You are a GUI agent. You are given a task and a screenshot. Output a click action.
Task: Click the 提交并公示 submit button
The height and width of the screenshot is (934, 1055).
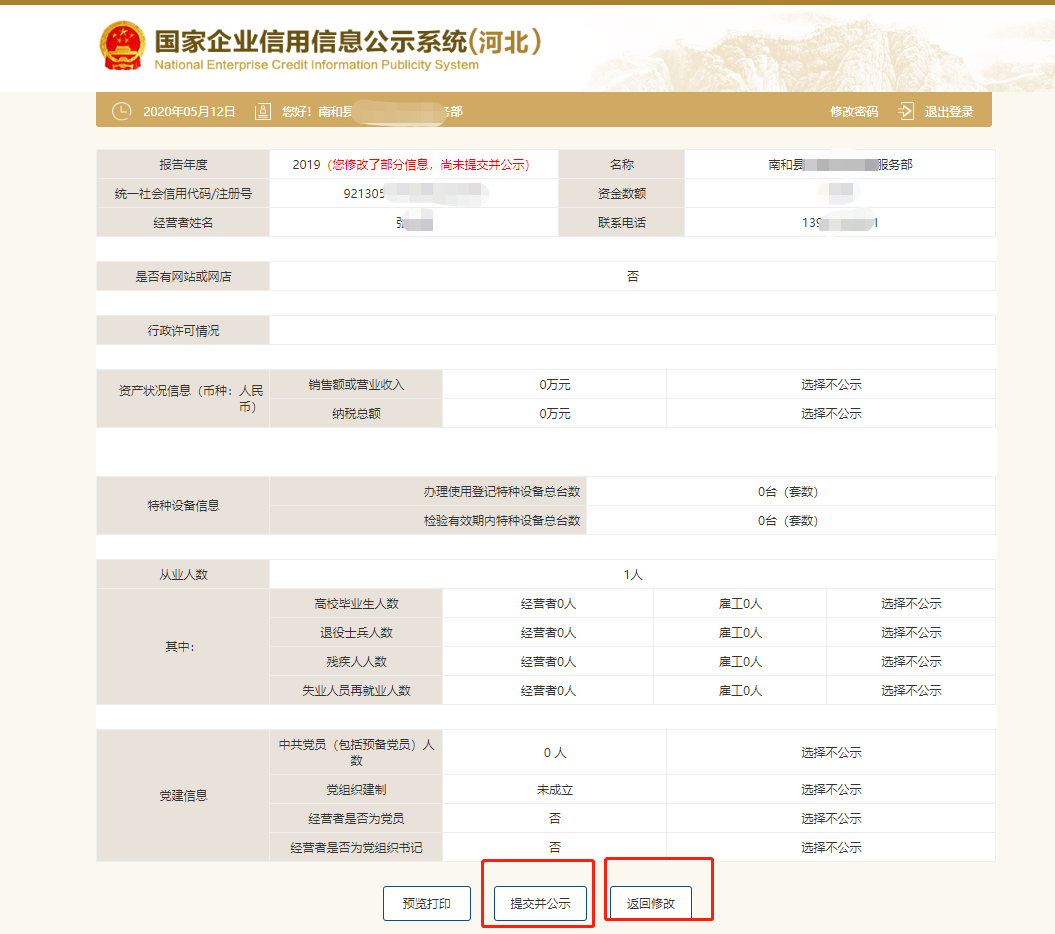538,903
